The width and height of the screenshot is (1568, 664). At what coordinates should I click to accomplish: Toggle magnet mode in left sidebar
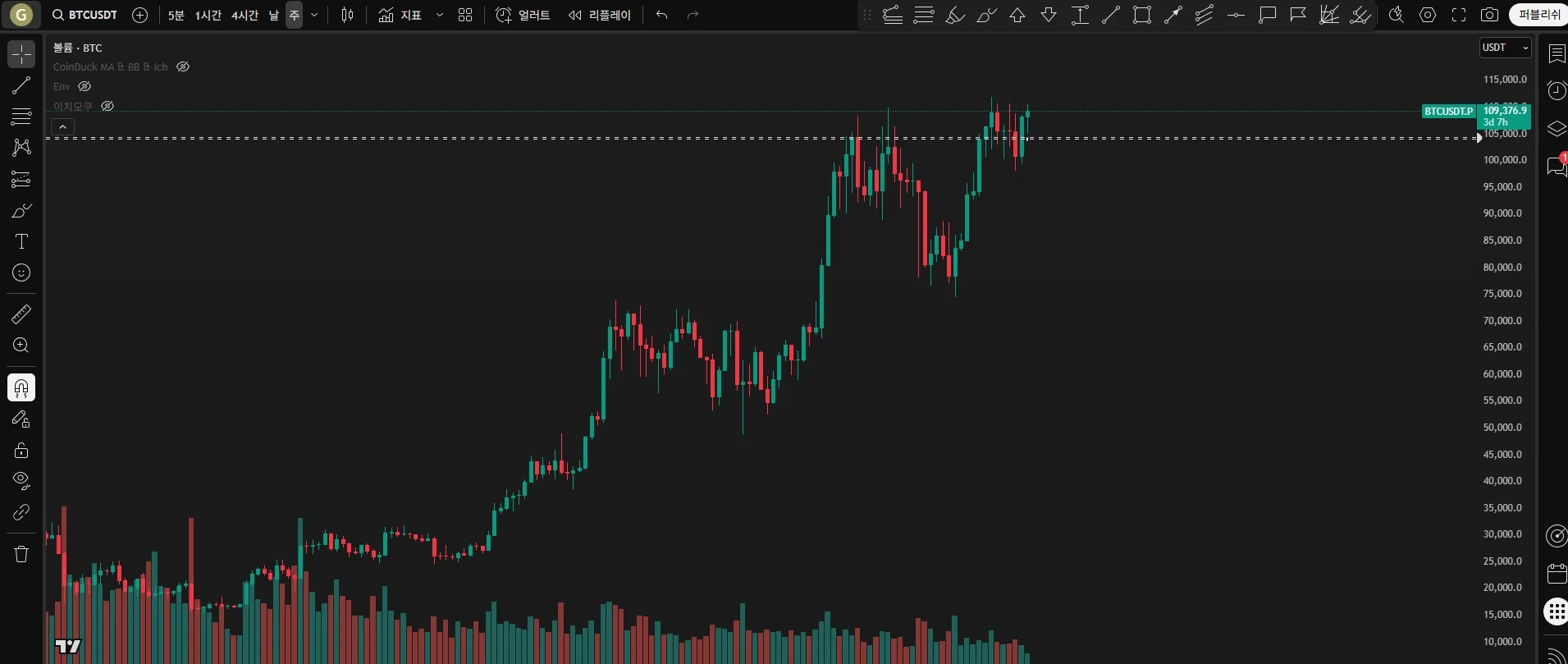tap(21, 387)
